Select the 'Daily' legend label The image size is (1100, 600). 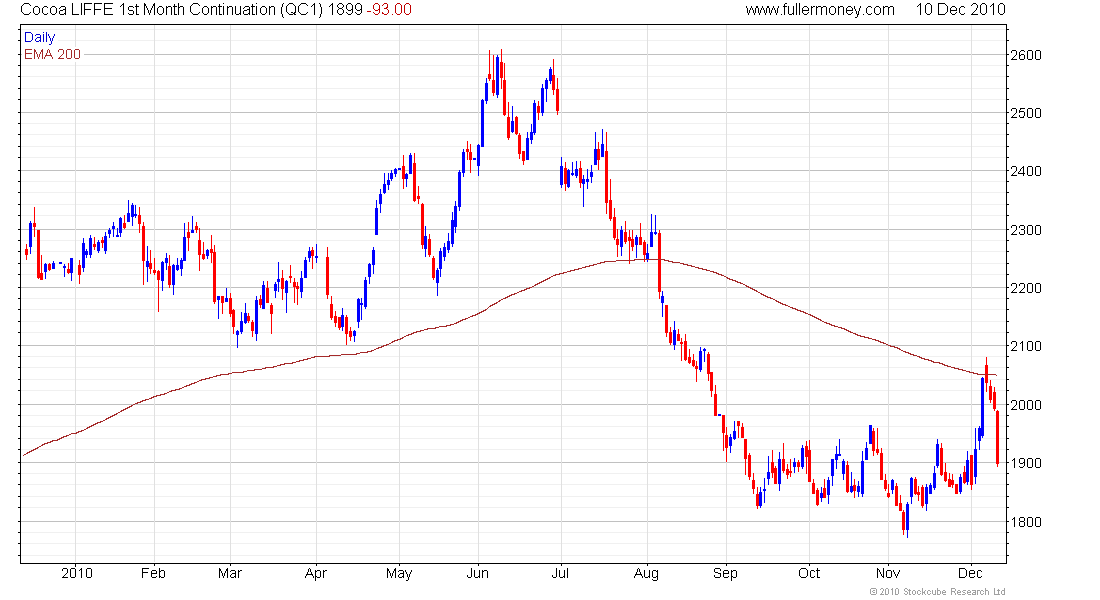point(39,37)
